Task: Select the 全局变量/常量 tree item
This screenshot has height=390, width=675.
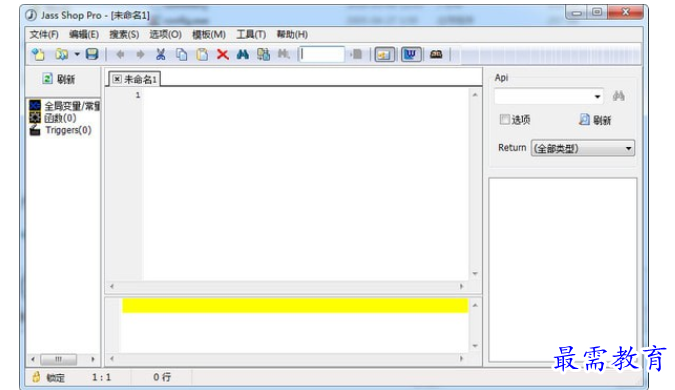Action: (x=65, y=106)
